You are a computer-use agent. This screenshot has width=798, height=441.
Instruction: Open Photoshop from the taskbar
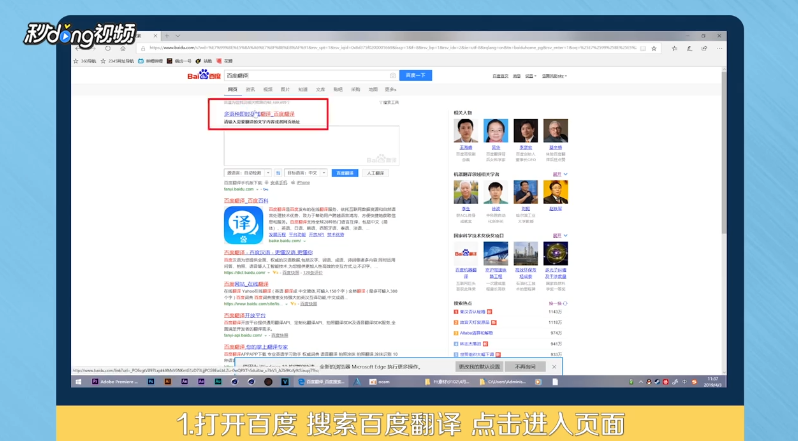click(151, 381)
